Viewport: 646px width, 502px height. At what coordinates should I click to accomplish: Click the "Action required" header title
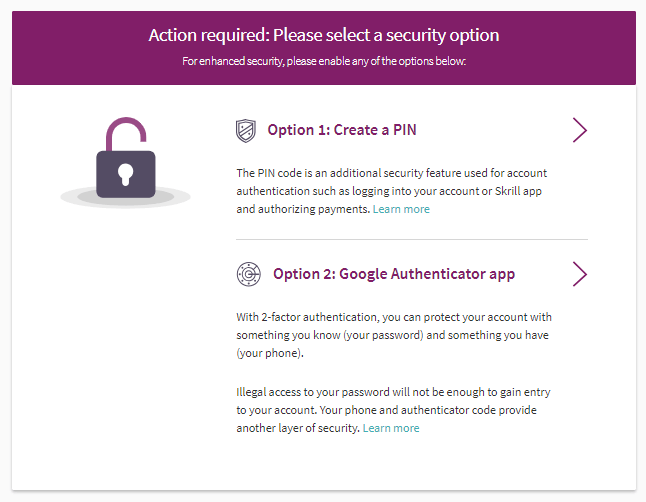(324, 35)
